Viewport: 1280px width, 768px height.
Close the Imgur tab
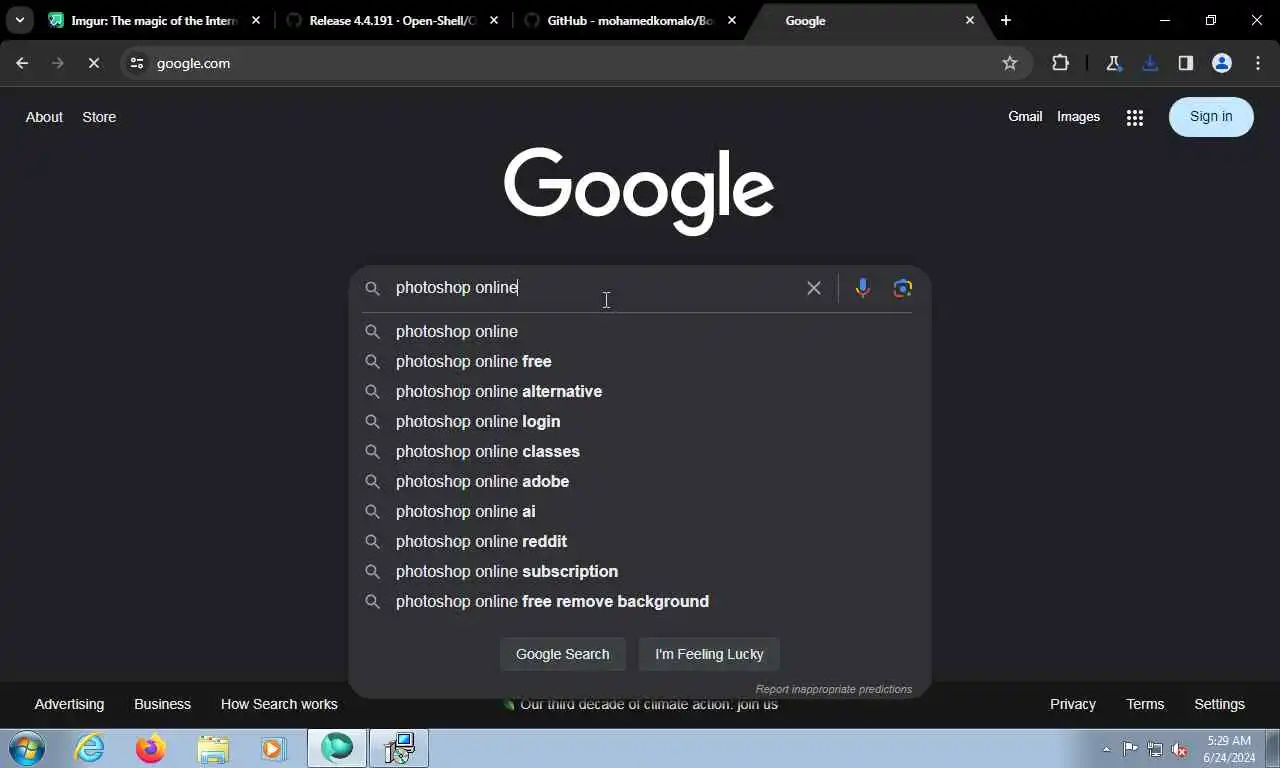click(255, 20)
